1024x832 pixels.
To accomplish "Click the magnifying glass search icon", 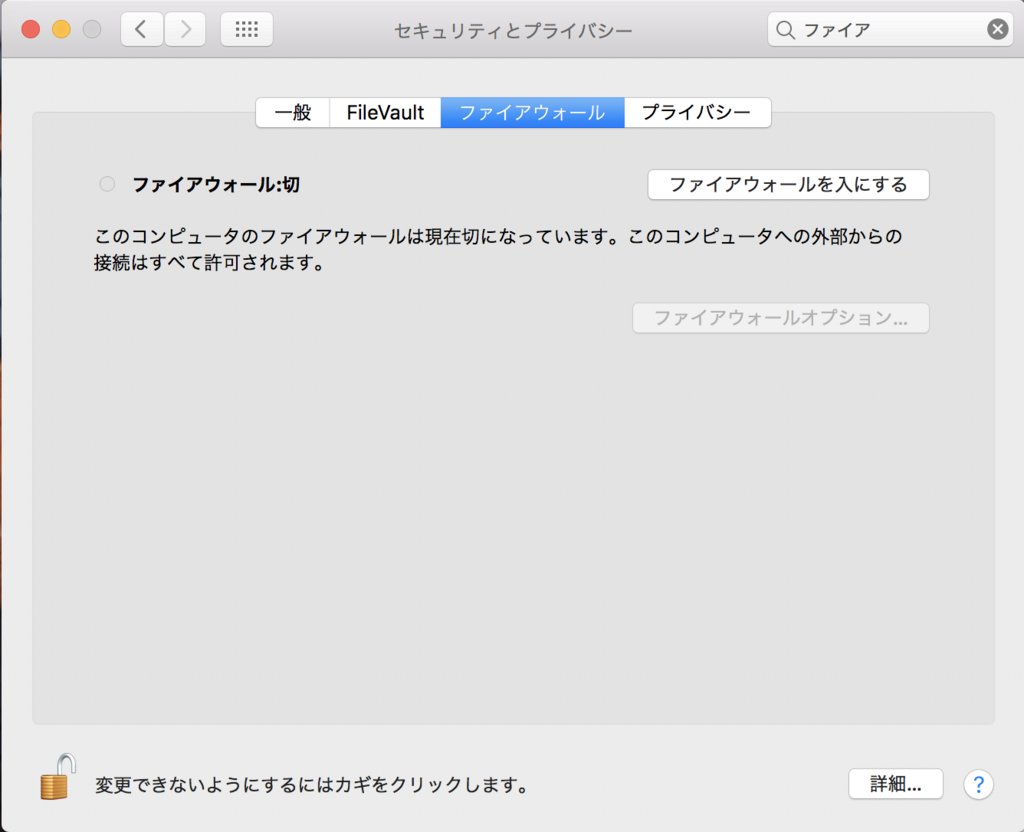I will [785, 30].
